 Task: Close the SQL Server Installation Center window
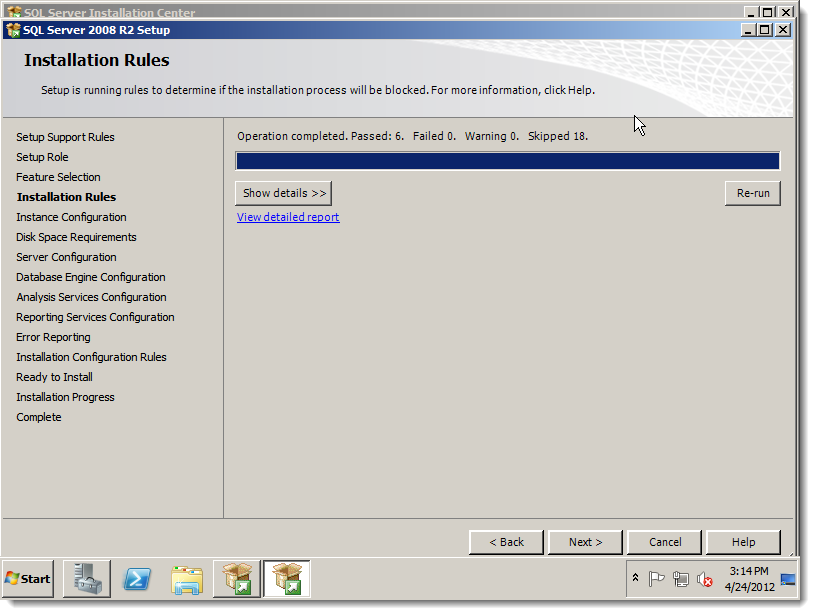786,11
